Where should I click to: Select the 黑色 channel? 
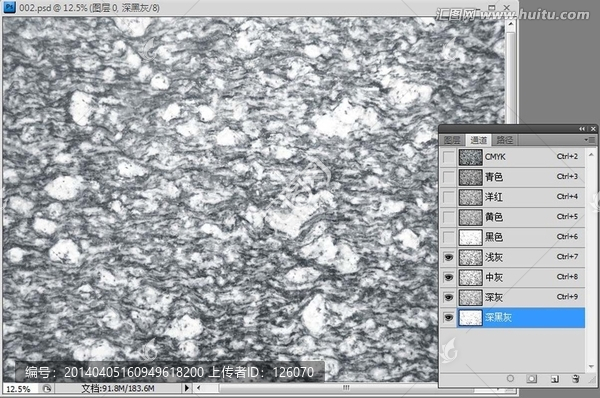tap(522, 237)
